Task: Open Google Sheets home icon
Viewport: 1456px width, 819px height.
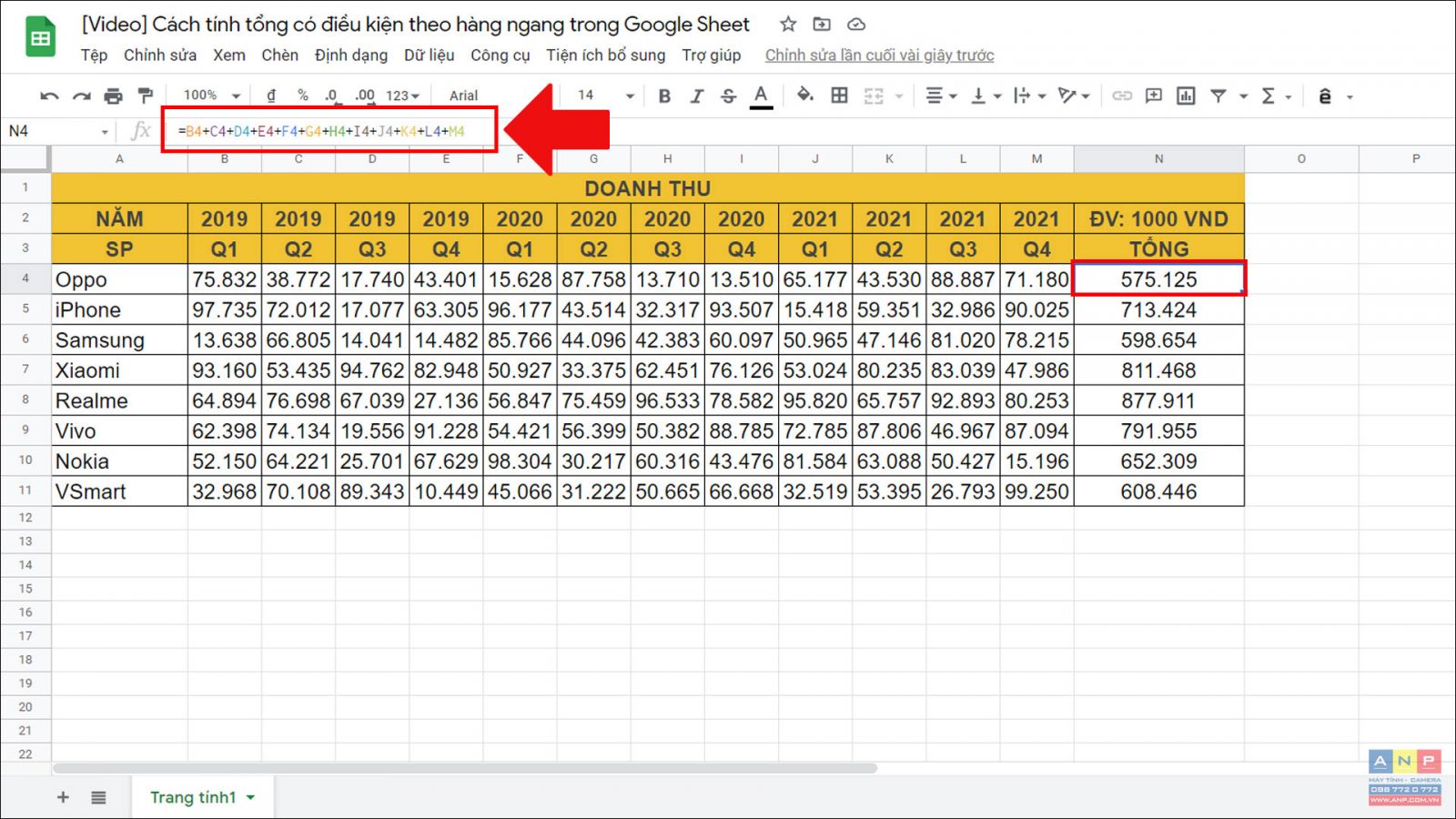Action: 41,37
